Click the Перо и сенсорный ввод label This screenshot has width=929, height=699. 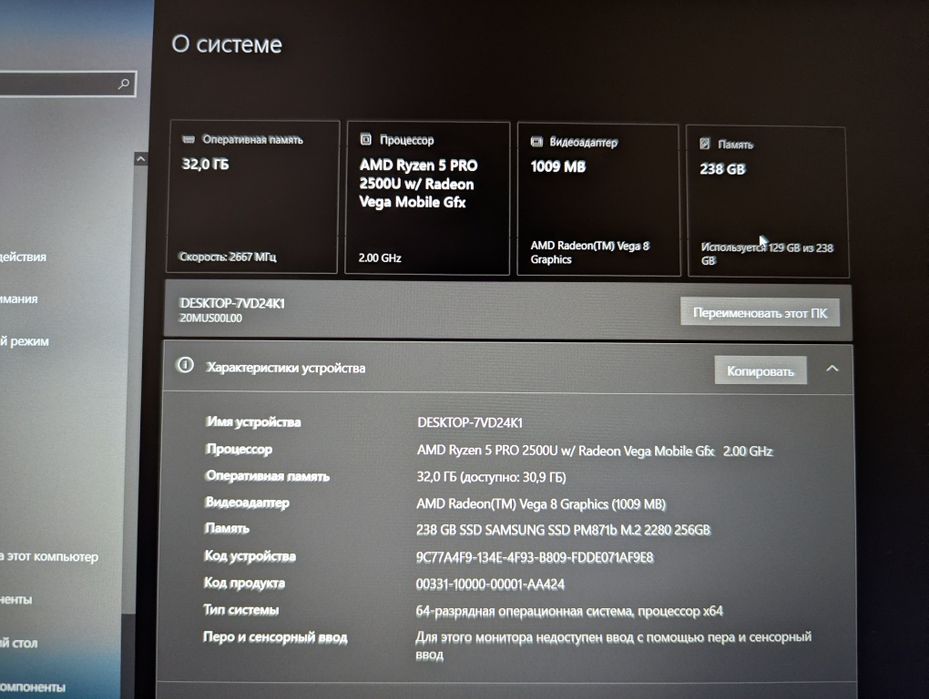[275, 637]
